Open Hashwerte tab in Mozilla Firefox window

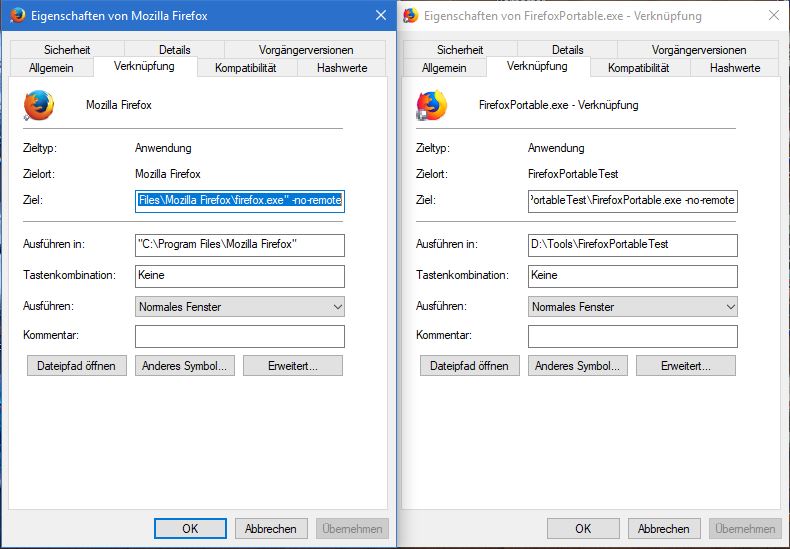[342, 67]
